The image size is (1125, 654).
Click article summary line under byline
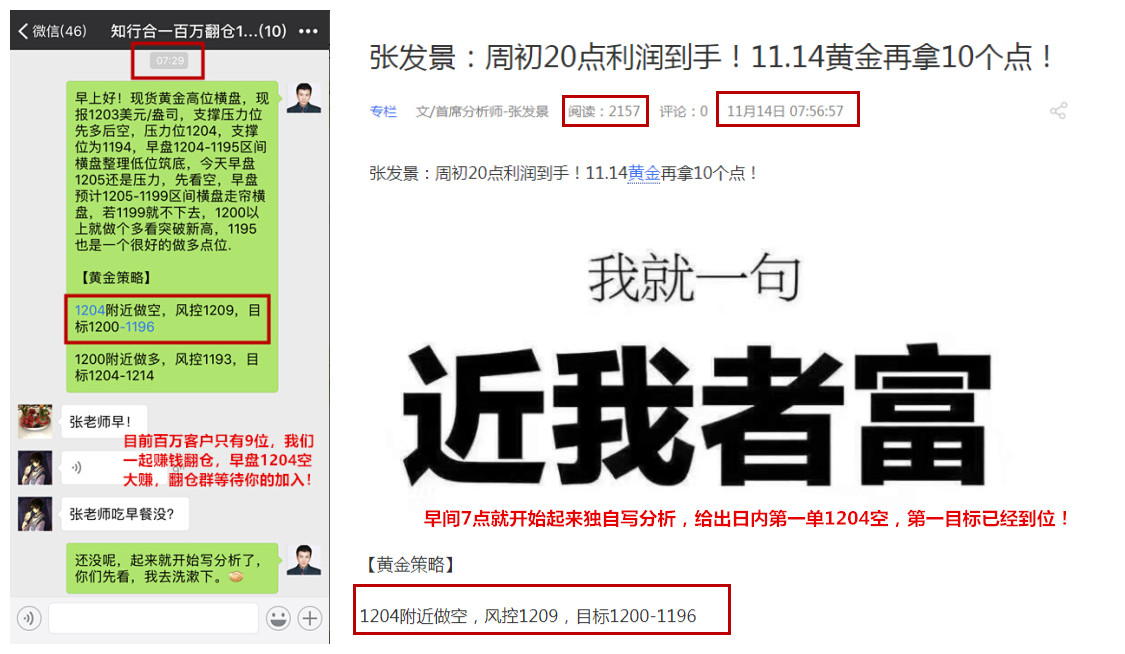tap(563, 173)
